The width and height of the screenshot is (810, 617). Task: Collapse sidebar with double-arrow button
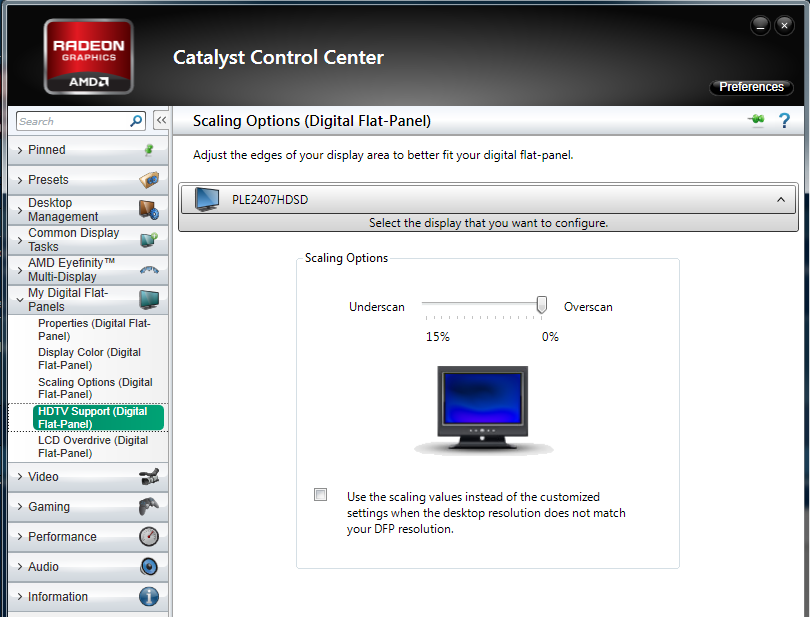161,121
